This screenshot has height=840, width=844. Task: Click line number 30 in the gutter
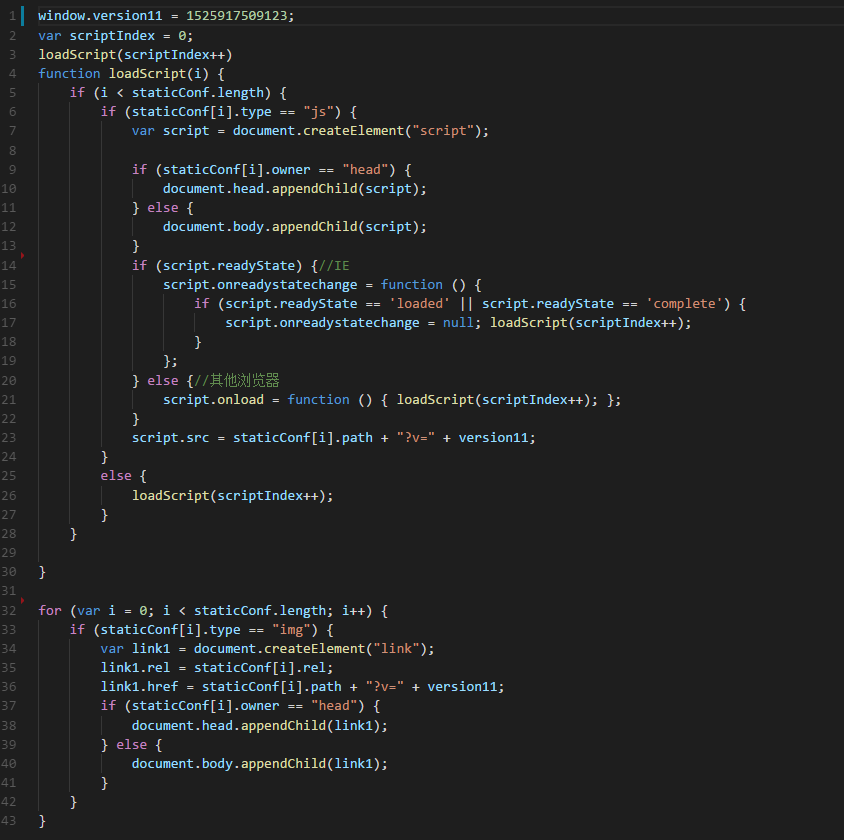pyautogui.click(x=9, y=572)
